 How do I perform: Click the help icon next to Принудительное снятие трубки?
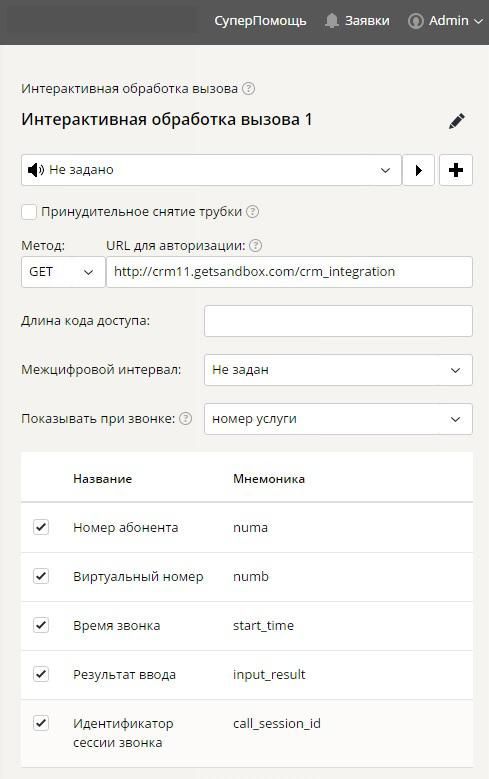252,212
